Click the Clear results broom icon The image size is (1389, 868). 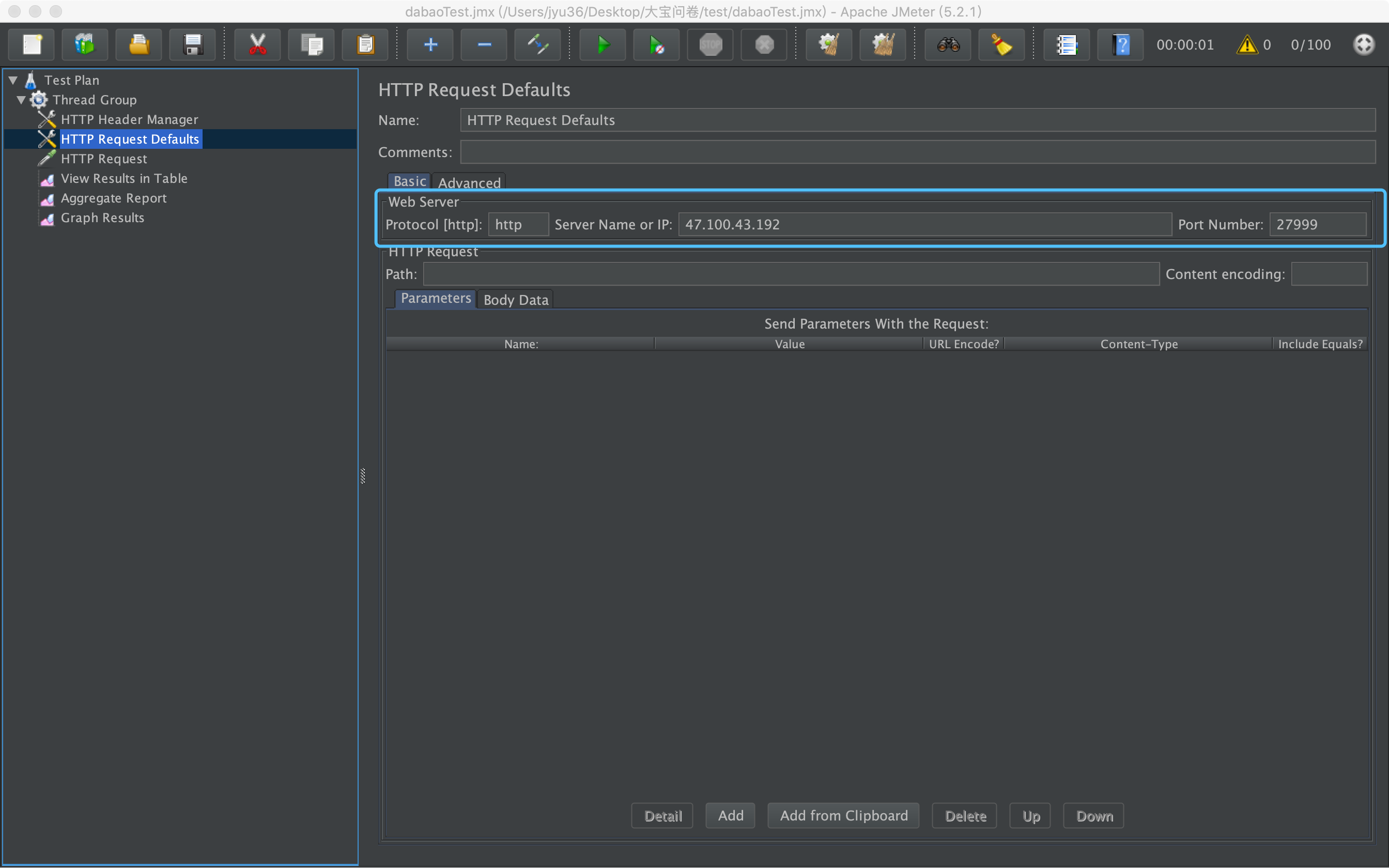pos(829,45)
